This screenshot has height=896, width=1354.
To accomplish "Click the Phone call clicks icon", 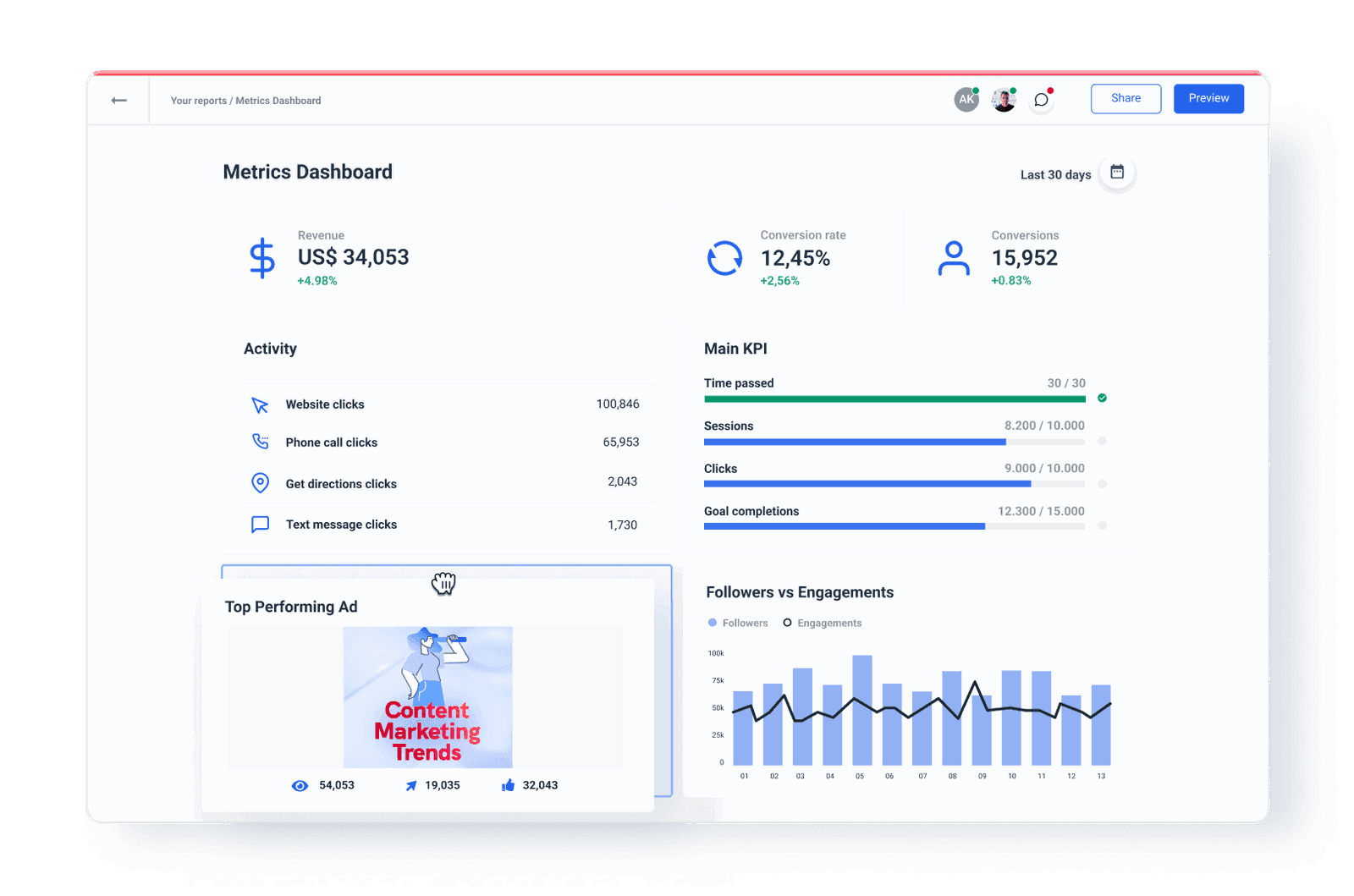I will (x=260, y=441).
